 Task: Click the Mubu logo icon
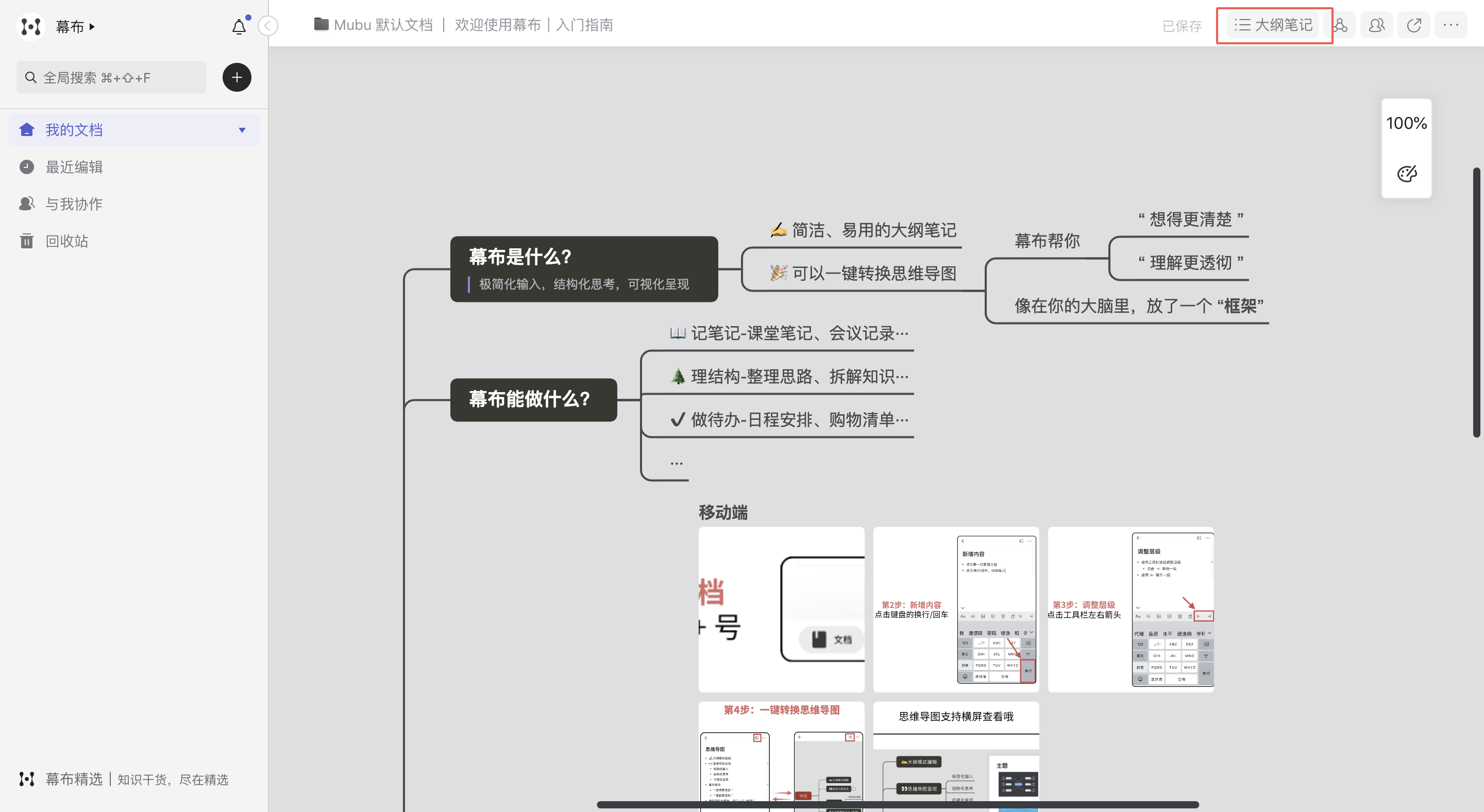[x=30, y=26]
